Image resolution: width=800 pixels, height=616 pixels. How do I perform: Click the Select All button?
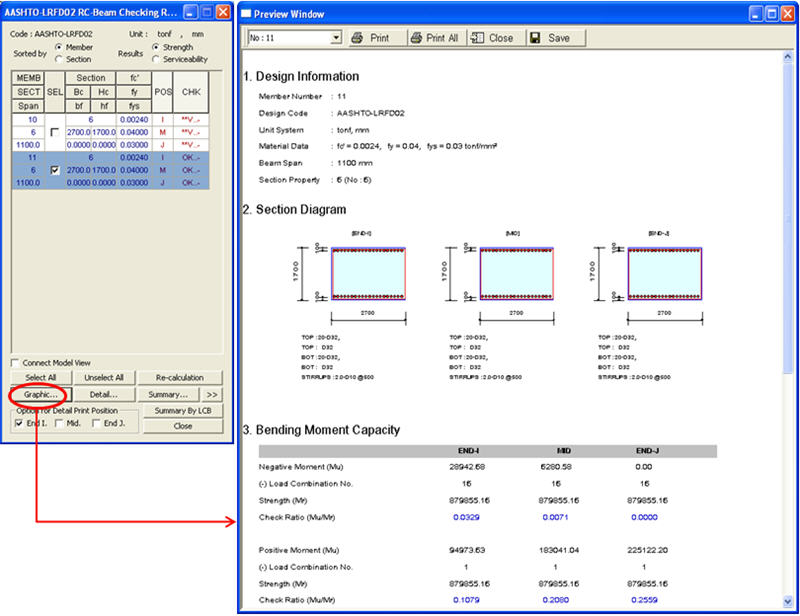click(40, 377)
